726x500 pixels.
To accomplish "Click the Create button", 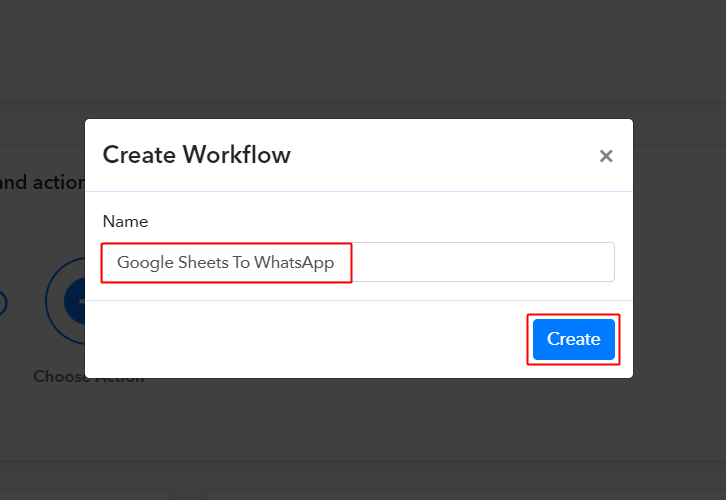I will tap(573, 339).
